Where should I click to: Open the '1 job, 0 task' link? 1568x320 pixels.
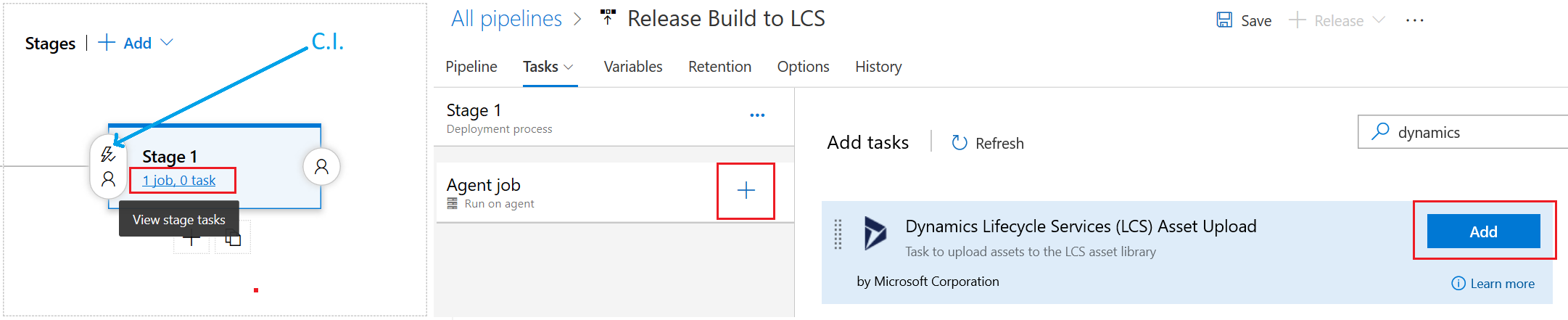[x=179, y=180]
